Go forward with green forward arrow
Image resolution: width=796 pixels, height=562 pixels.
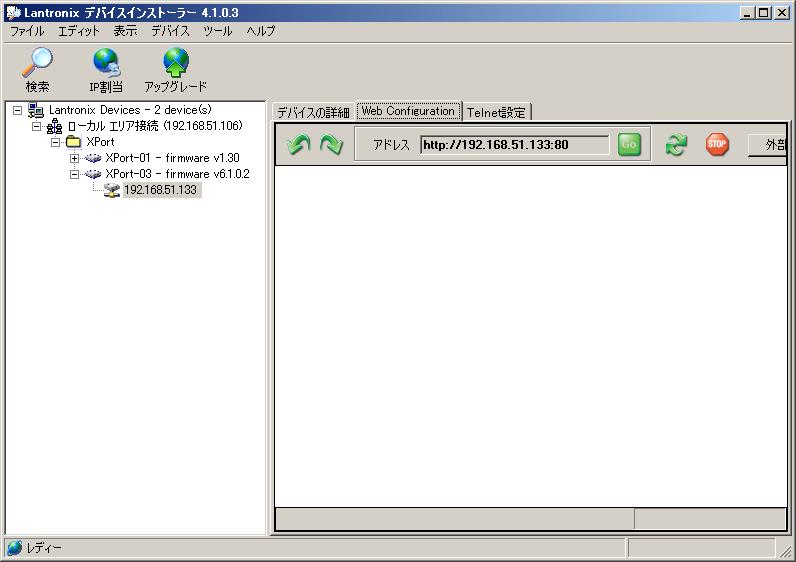pyautogui.click(x=331, y=145)
